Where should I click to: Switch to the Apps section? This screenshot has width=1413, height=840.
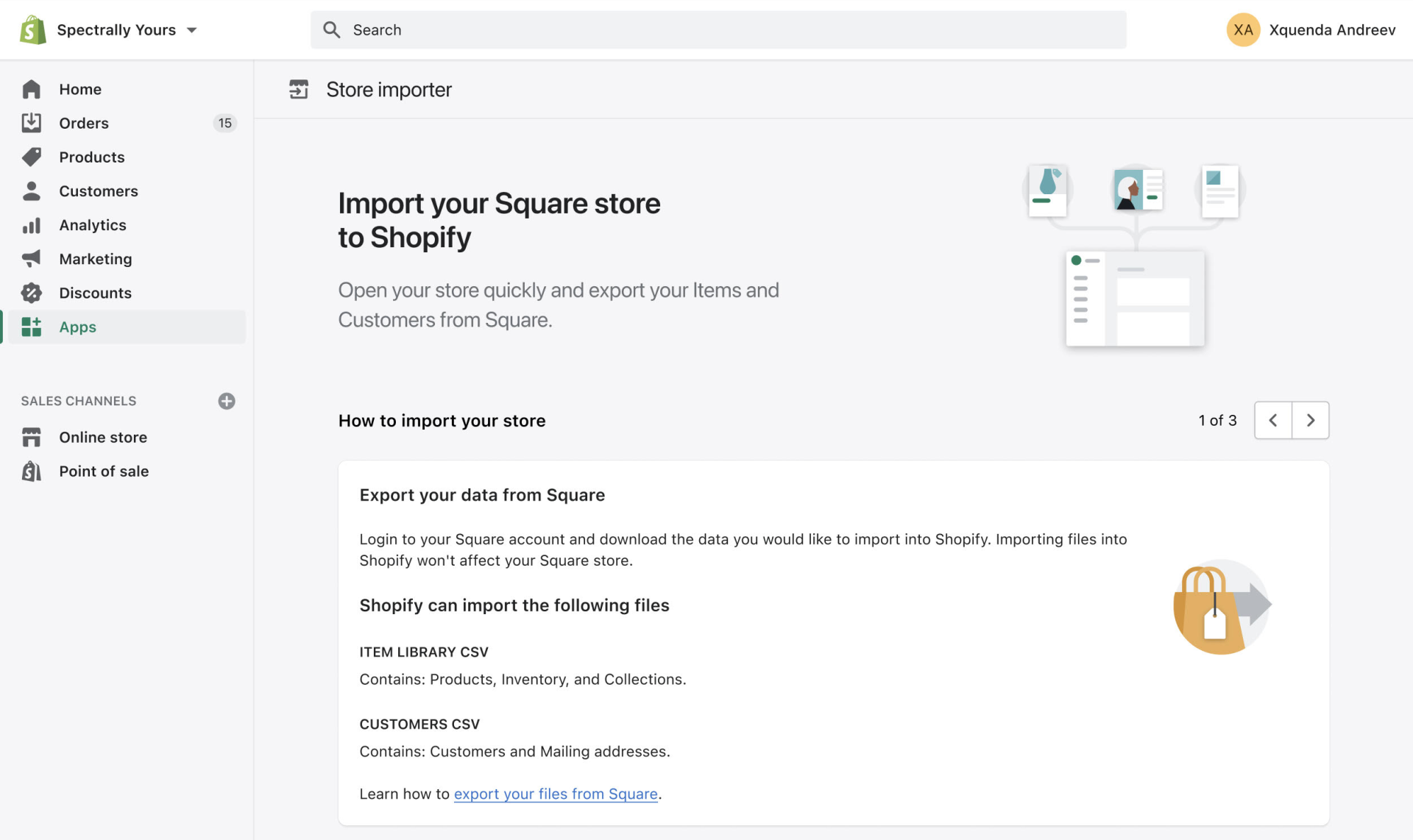(77, 327)
